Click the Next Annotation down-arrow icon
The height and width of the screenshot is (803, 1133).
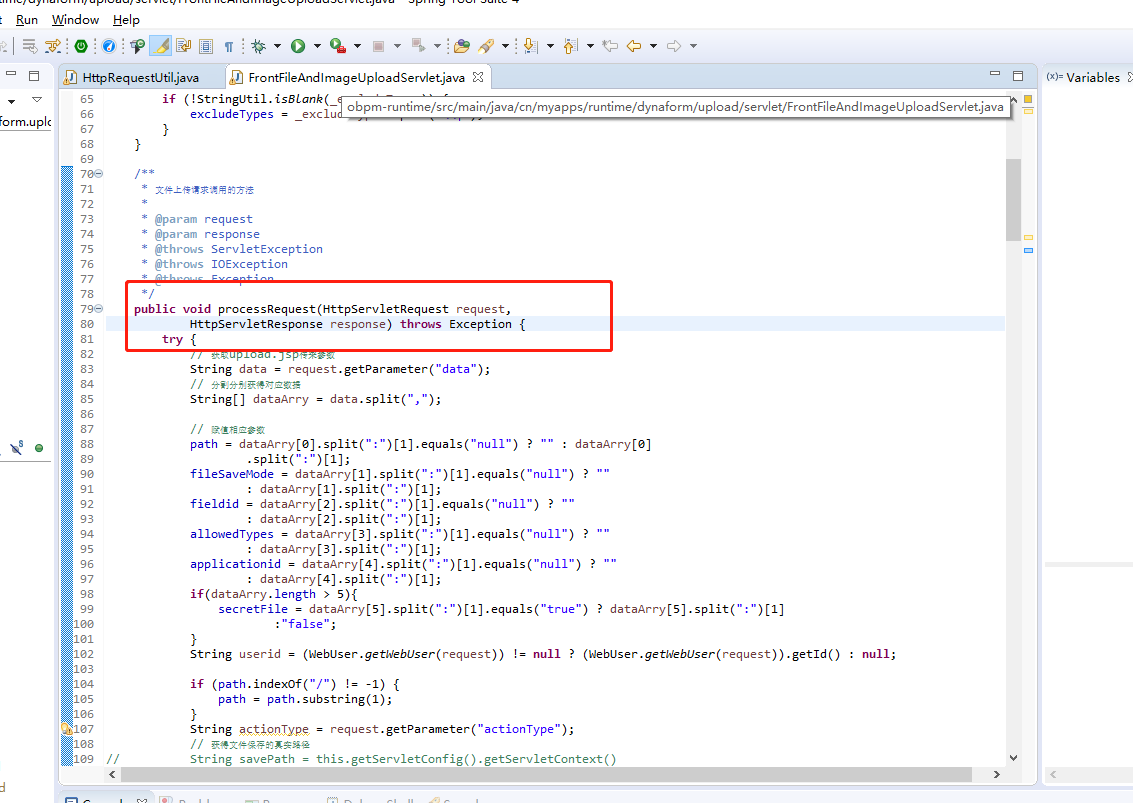[x=530, y=46]
